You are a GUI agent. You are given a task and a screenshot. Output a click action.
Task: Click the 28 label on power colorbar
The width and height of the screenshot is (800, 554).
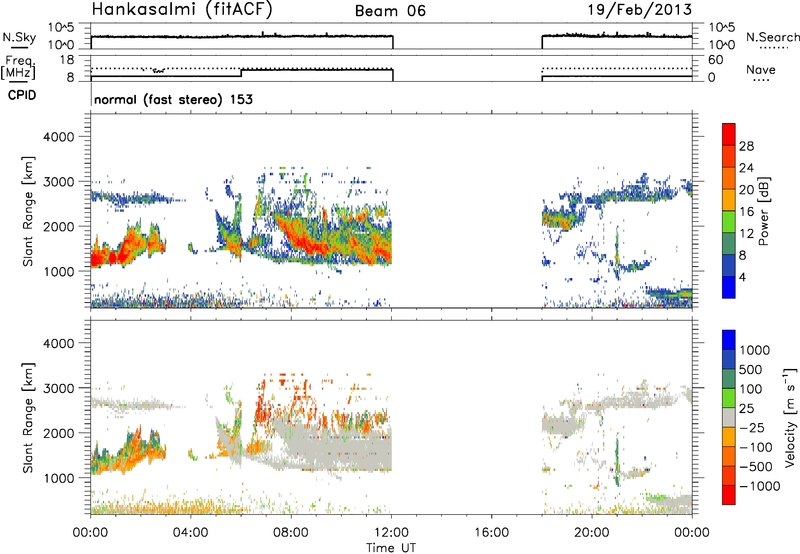[x=746, y=146]
